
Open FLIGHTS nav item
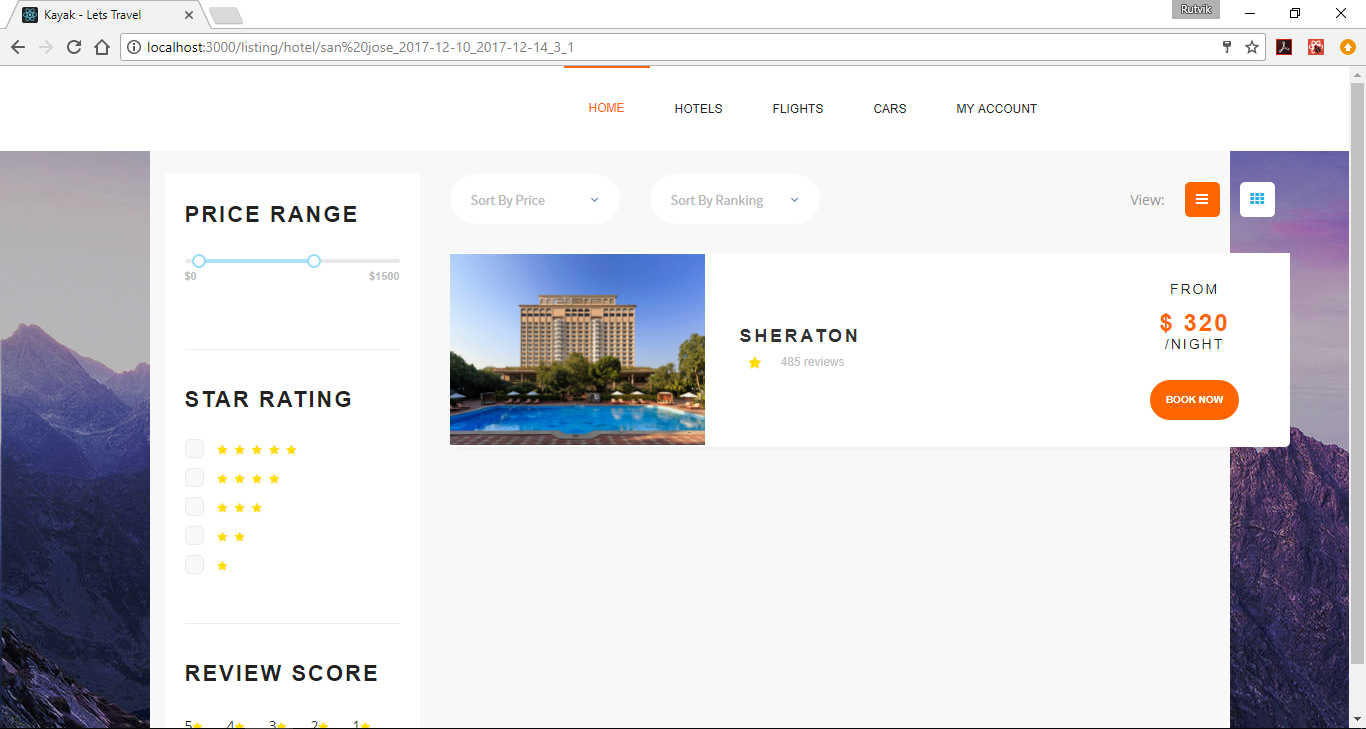(798, 108)
